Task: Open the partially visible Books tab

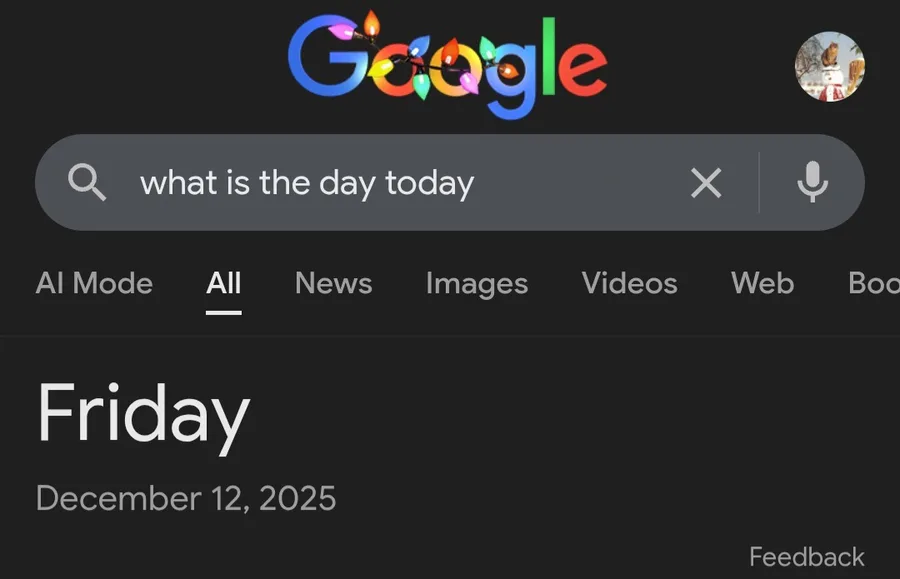Action: click(x=873, y=284)
